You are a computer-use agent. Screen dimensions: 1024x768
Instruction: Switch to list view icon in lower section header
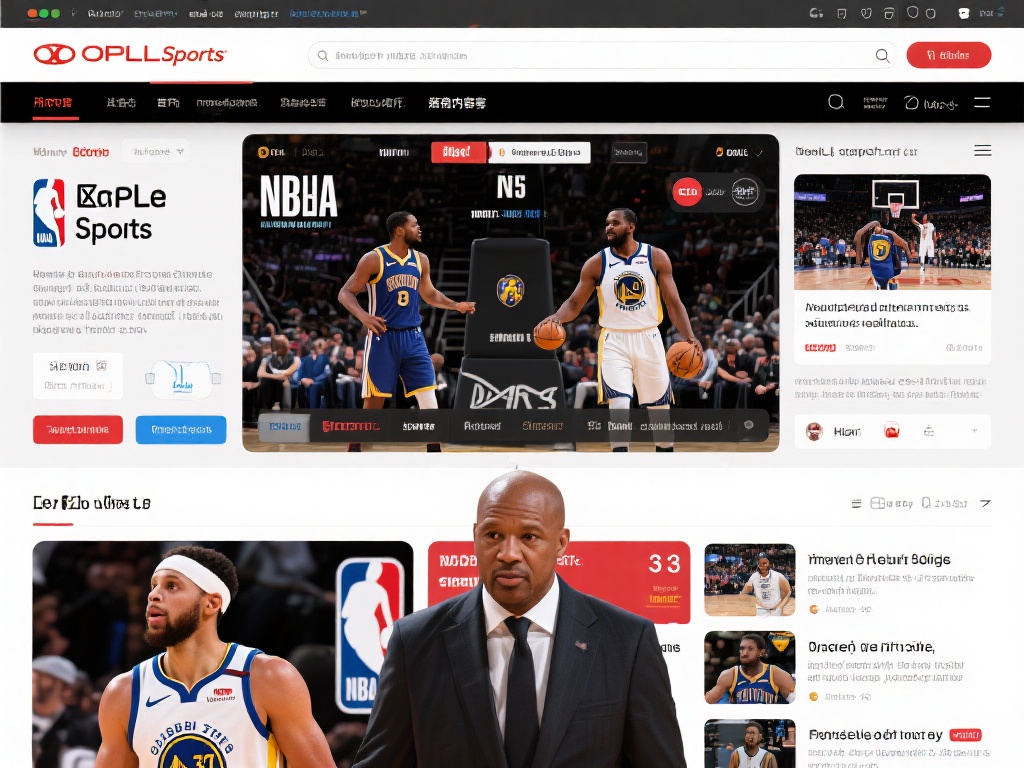[856, 504]
